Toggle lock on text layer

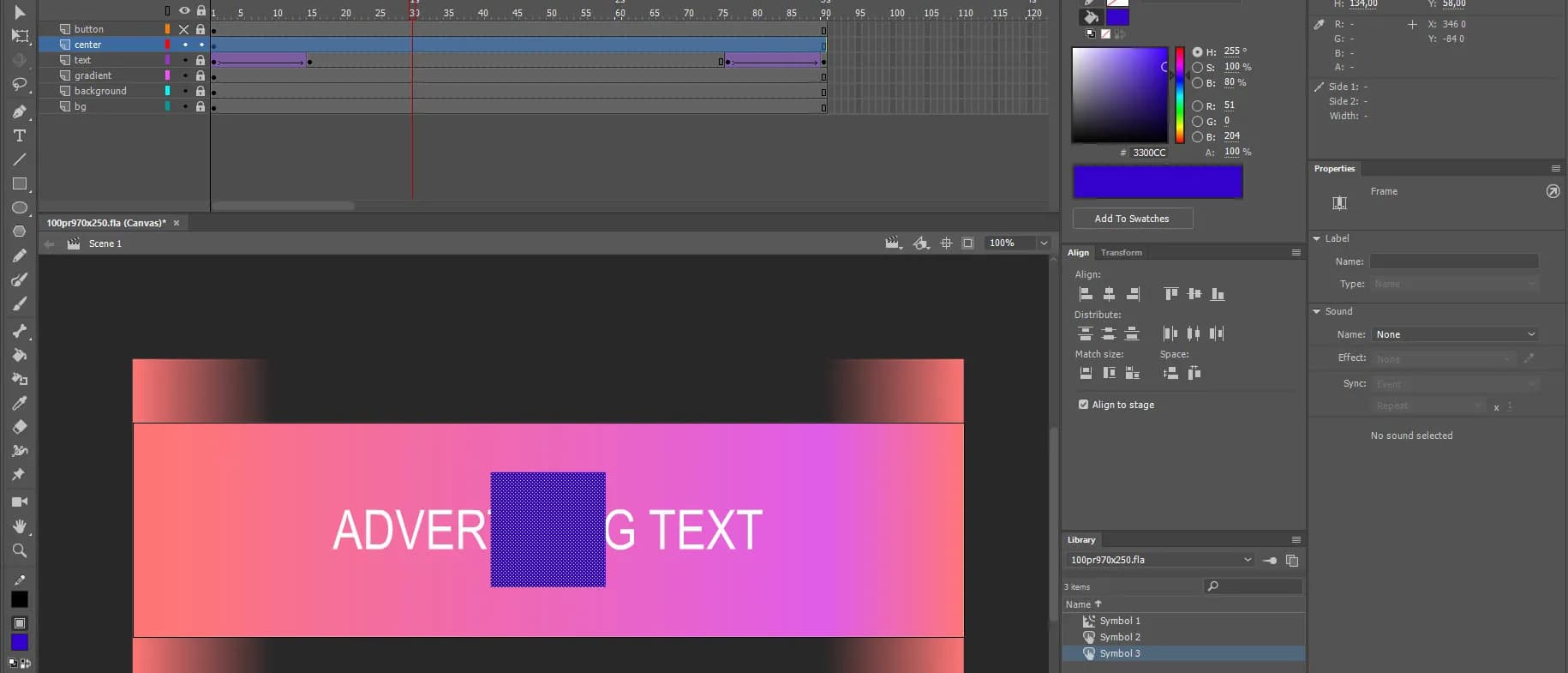click(200, 60)
